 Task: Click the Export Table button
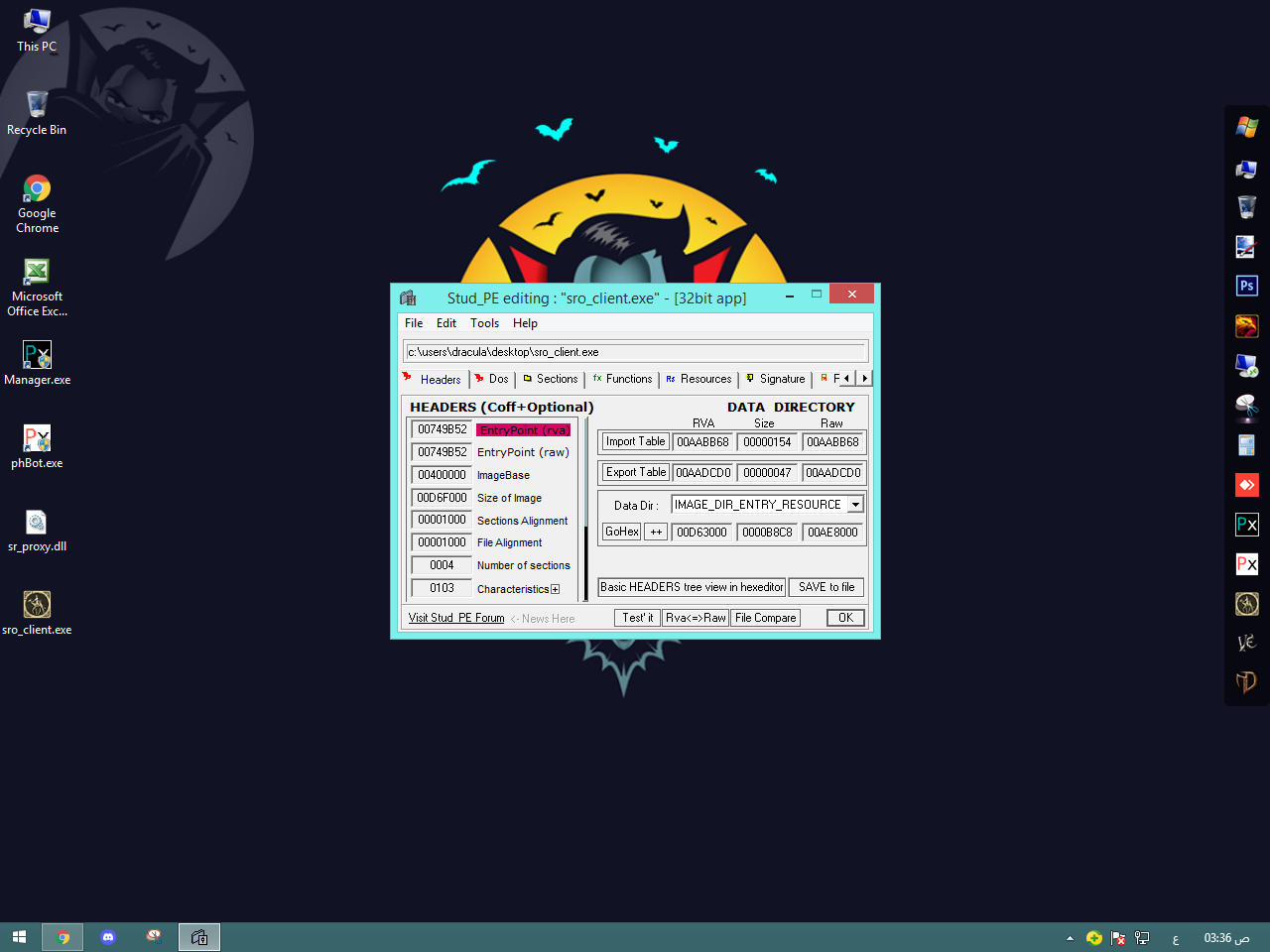pyautogui.click(x=636, y=473)
